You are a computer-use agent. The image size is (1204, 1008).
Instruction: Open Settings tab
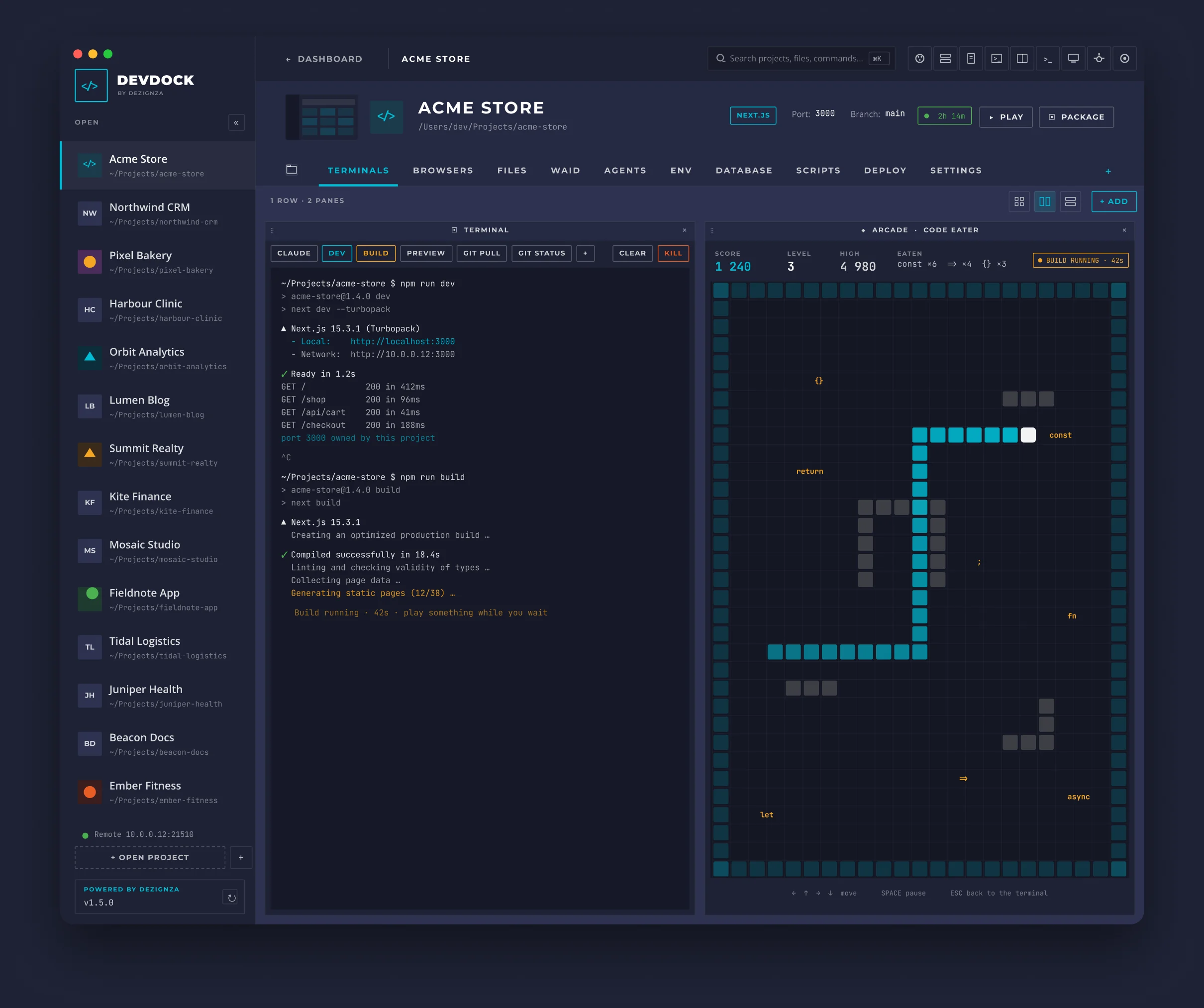click(956, 170)
